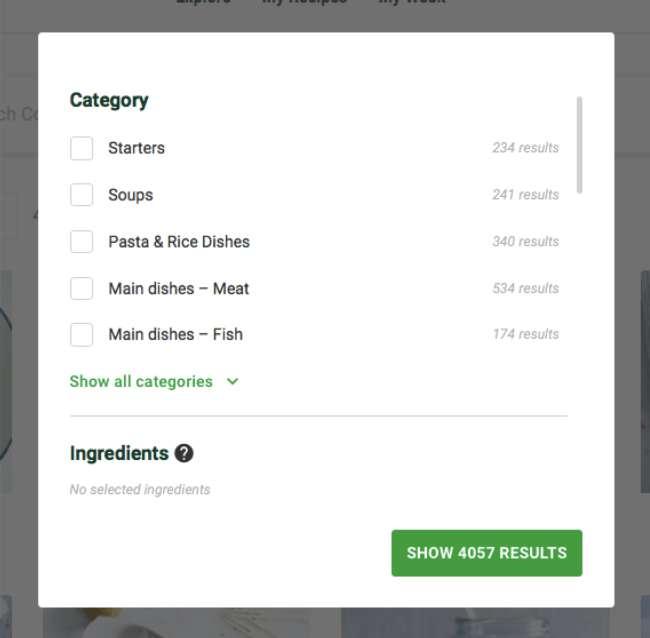Click the Soups label text
This screenshot has width=650, height=638.
(131, 195)
